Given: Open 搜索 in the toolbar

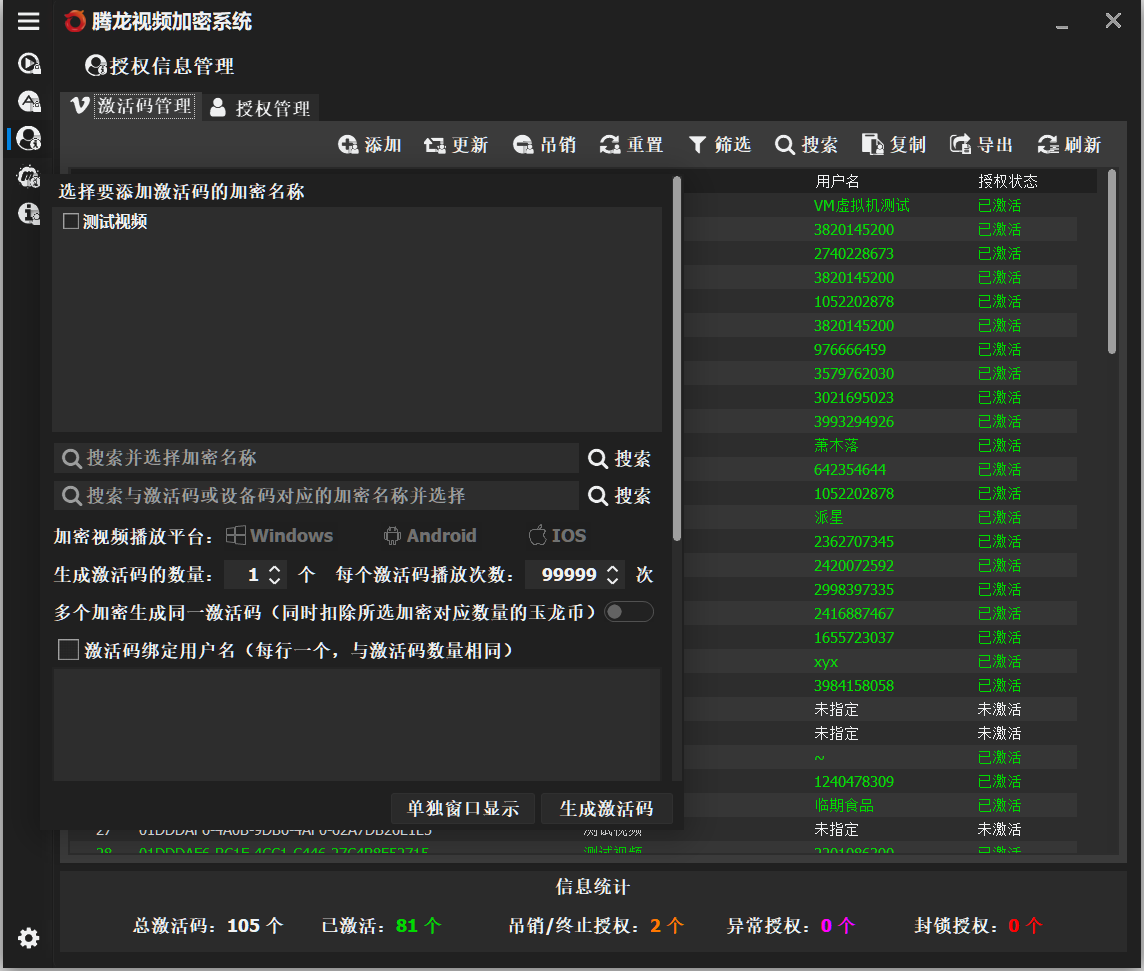Looking at the screenshot, I should click(806, 144).
